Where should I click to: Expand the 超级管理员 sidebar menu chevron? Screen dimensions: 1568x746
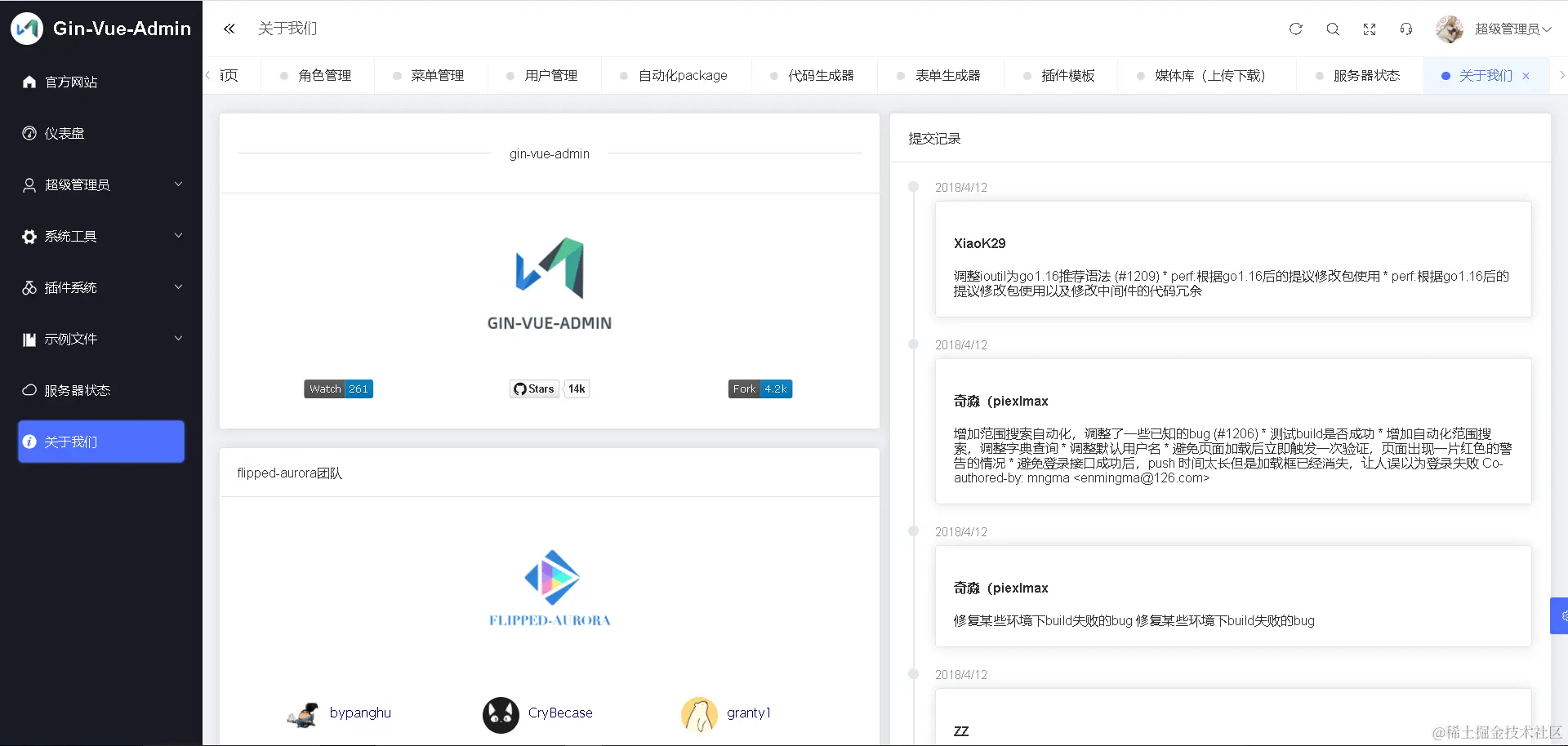[x=179, y=184]
